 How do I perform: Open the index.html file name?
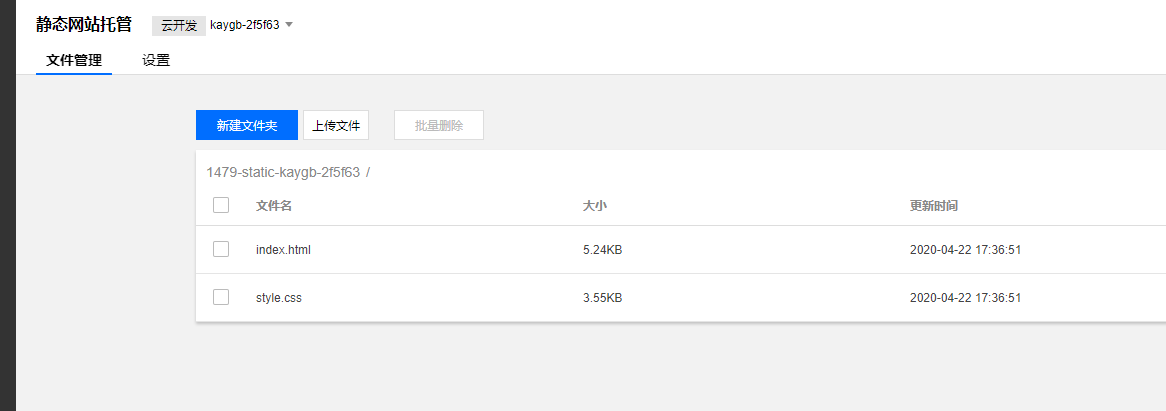pos(283,250)
